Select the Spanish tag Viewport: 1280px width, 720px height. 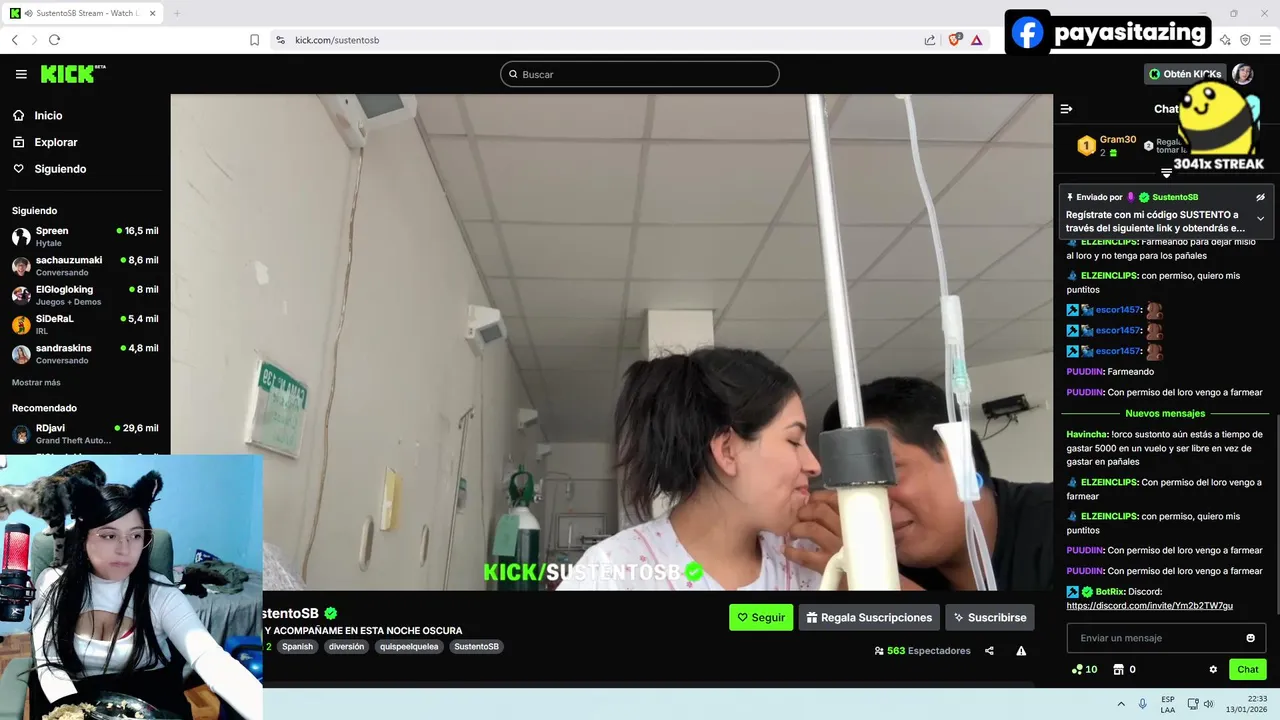point(297,647)
